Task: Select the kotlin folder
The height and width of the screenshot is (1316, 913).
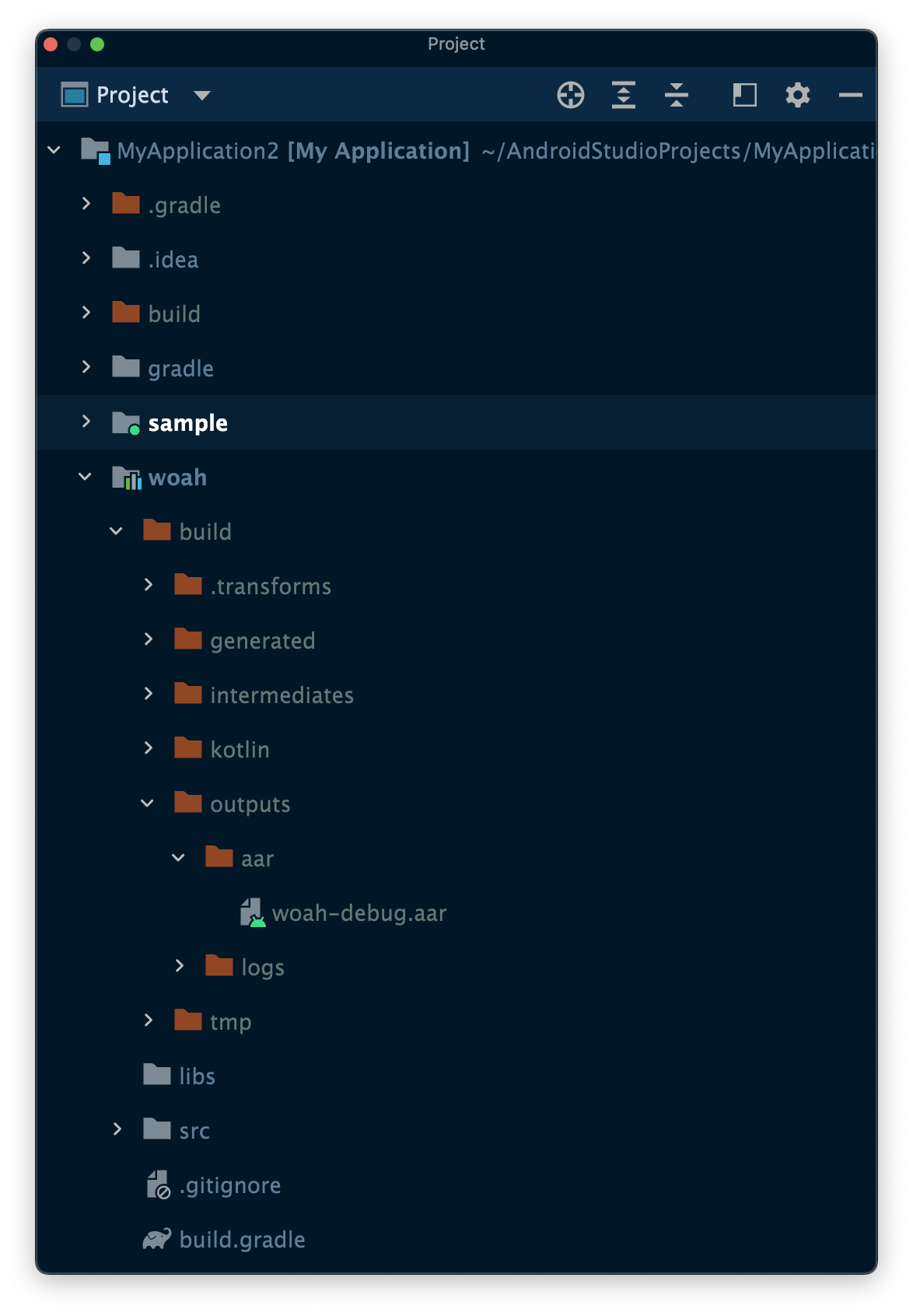Action: pos(240,749)
